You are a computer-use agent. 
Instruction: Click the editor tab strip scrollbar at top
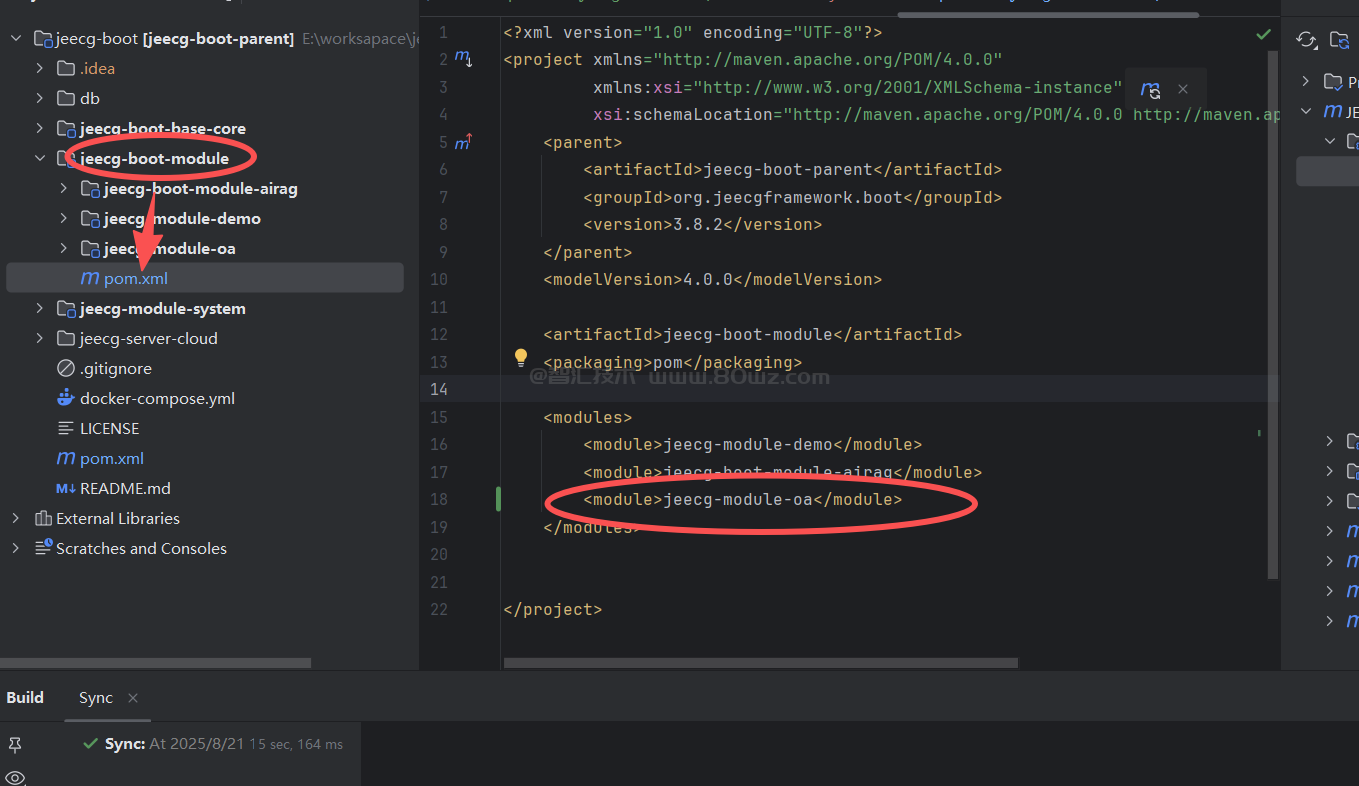pos(1048,14)
